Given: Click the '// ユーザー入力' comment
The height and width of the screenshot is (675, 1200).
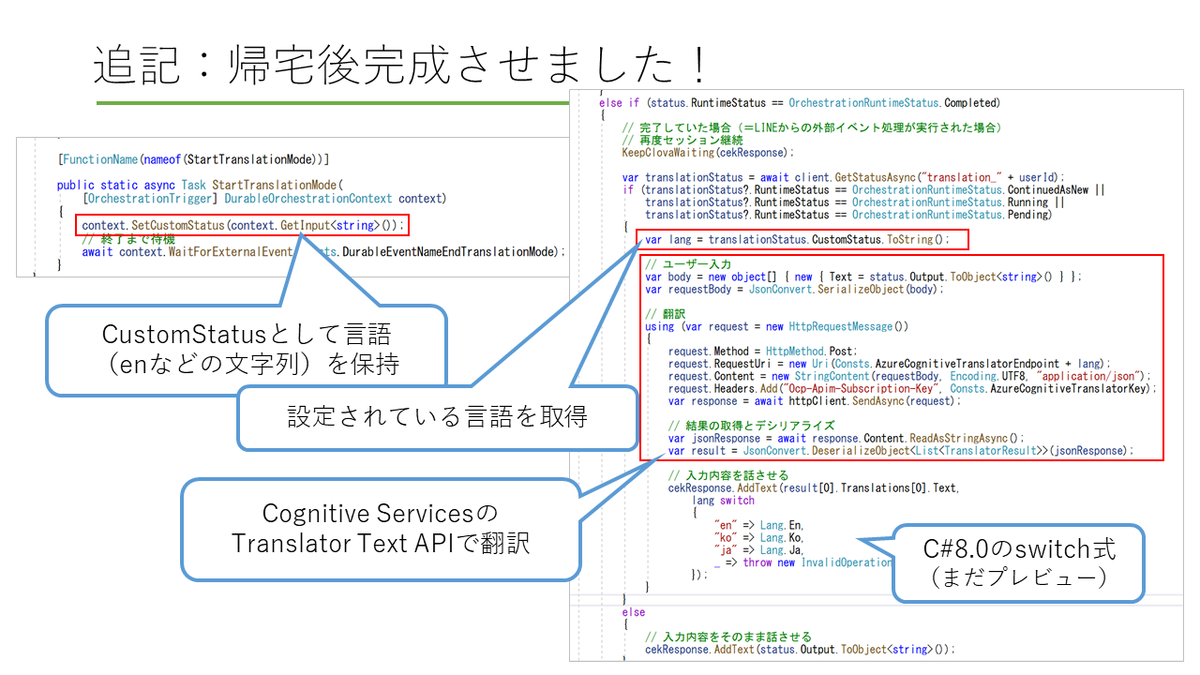Looking at the screenshot, I should pyautogui.click(x=687, y=264).
